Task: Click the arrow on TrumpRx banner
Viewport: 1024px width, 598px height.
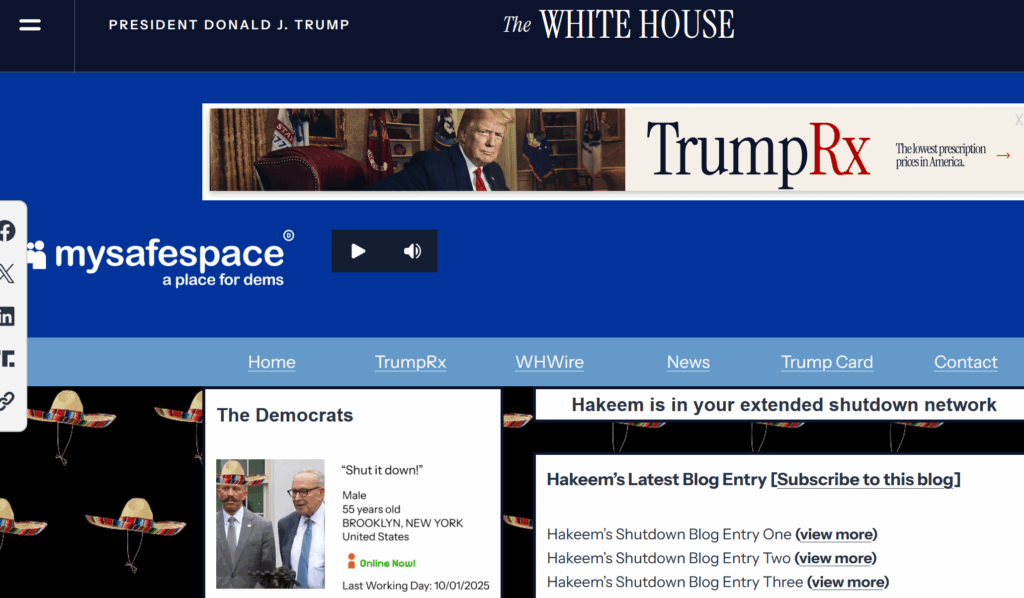Action: pyautogui.click(x=1003, y=155)
